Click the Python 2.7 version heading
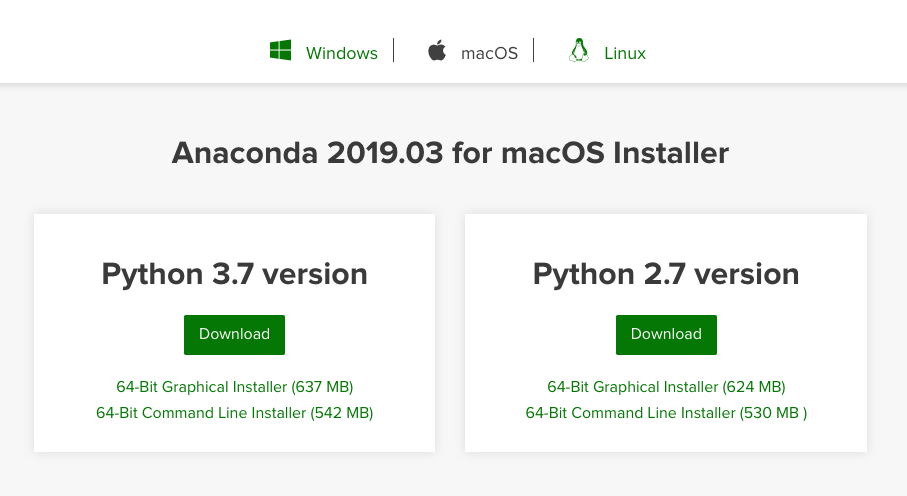This screenshot has width=907, height=496. tap(666, 274)
